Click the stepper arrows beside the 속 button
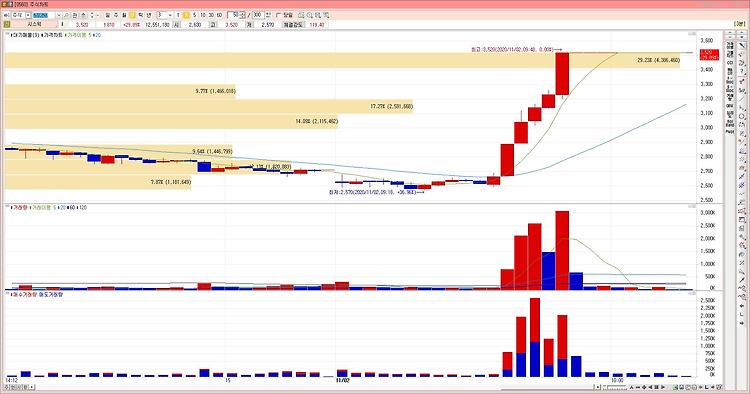Image resolution: width=750 pixels, height=394 pixels. tap(92, 15)
